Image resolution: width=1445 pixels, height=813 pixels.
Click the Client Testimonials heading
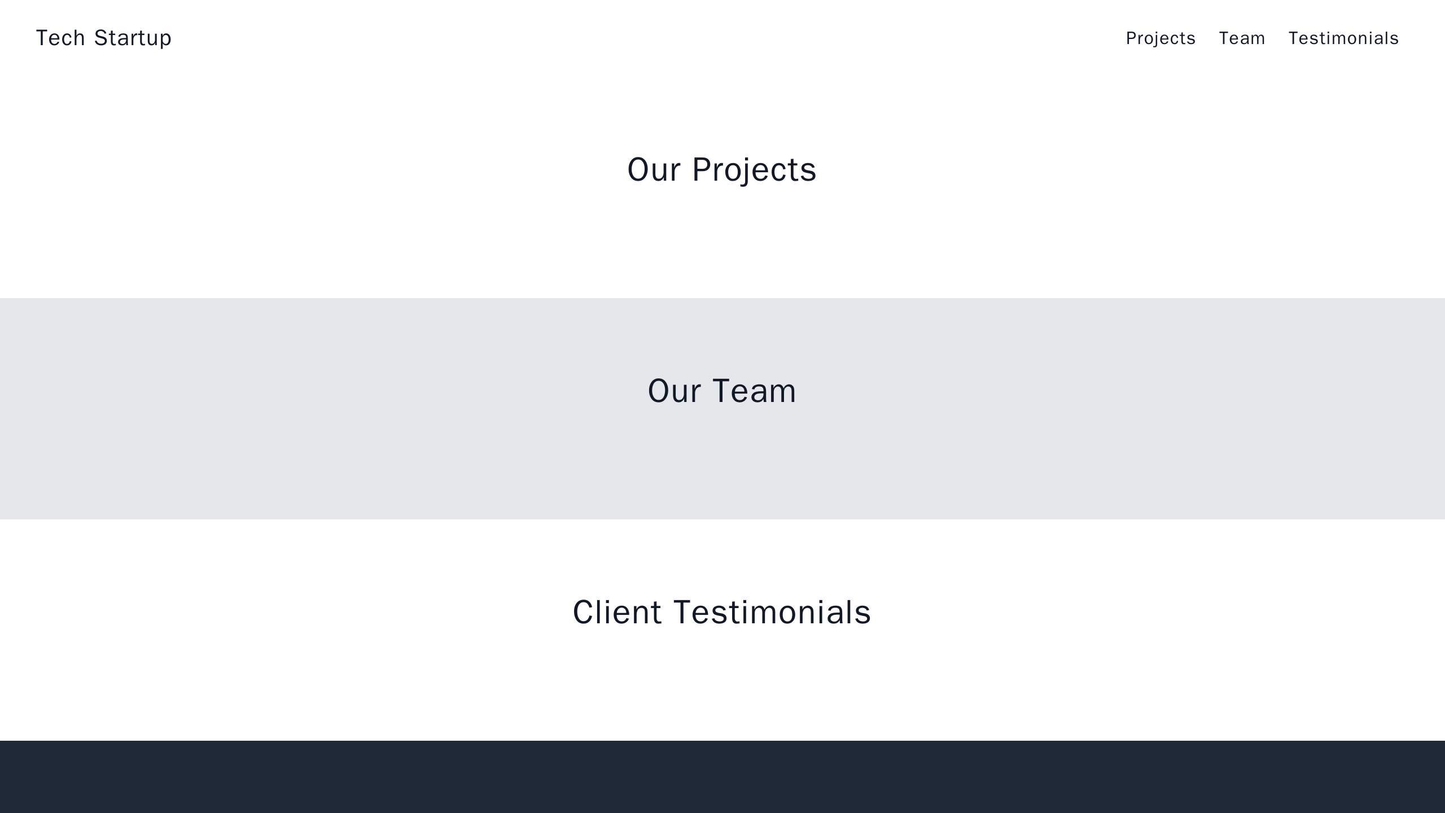pos(722,612)
